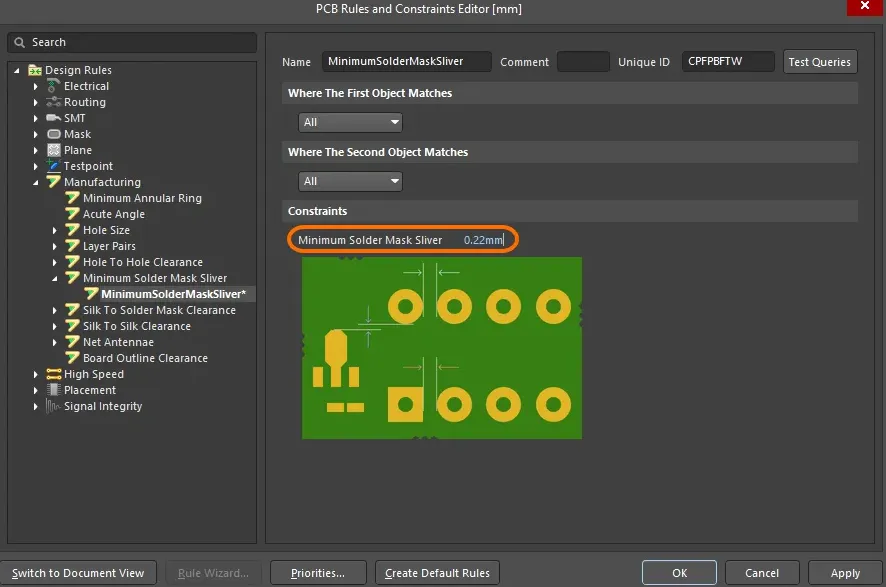Screen dimensions: 886x587
Task: Click the Plane category icon
Action: [x=54, y=150]
